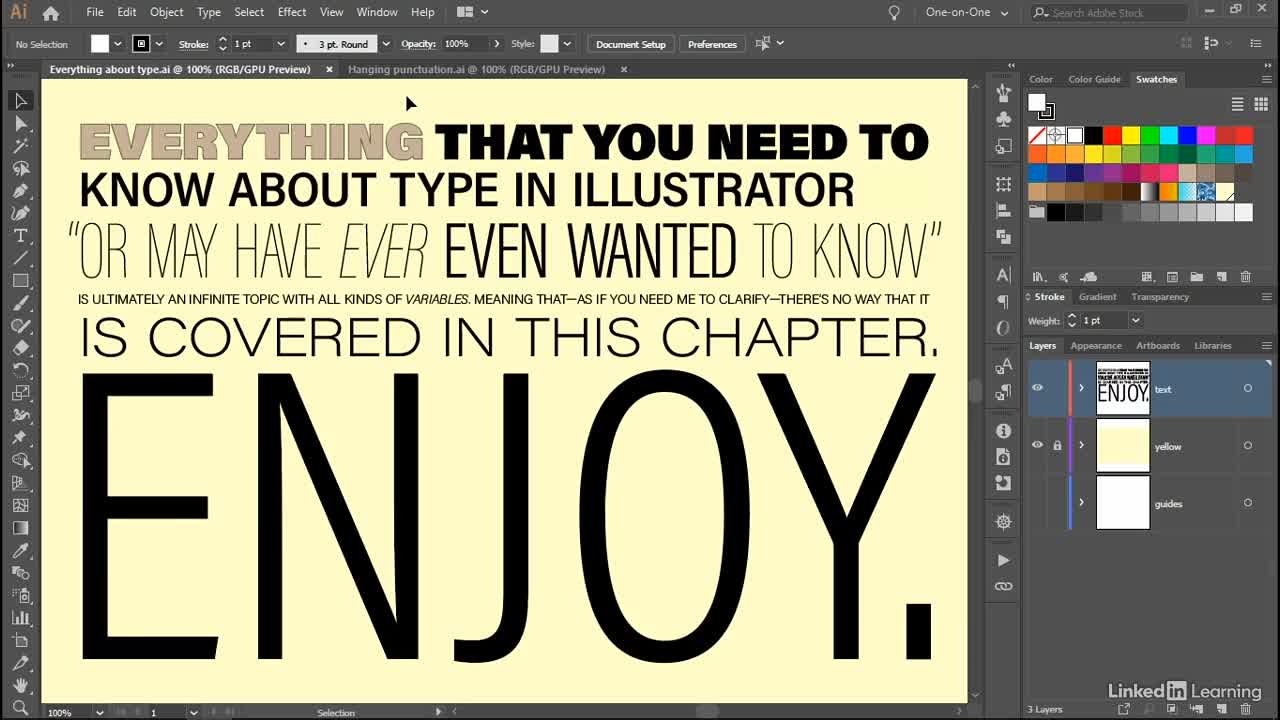The width and height of the screenshot is (1280, 720).
Task: Open the Info panel dock icon
Action: (x=1004, y=431)
